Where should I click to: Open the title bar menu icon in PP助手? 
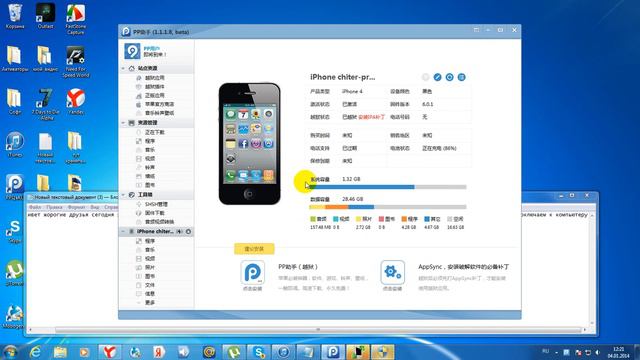pos(476,30)
